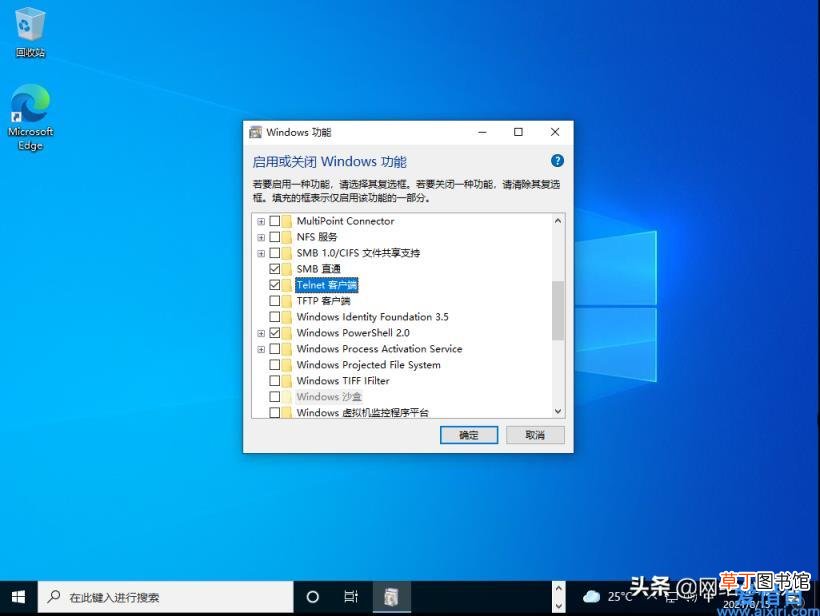The height and width of the screenshot is (616, 820).
Task: Minimize the Windows 功能 dialog
Action: [482, 132]
